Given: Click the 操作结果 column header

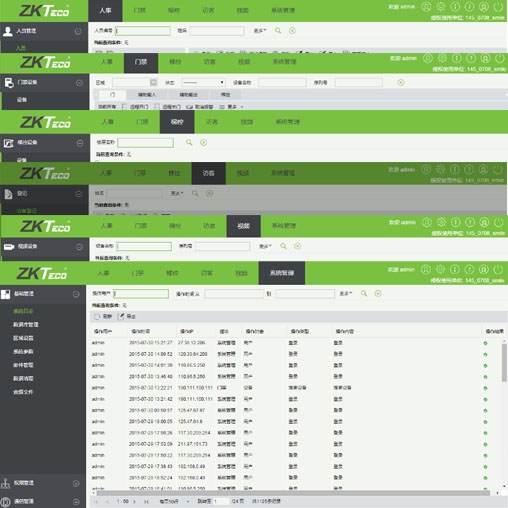Looking at the screenshot, I should [x=495, y=331].
